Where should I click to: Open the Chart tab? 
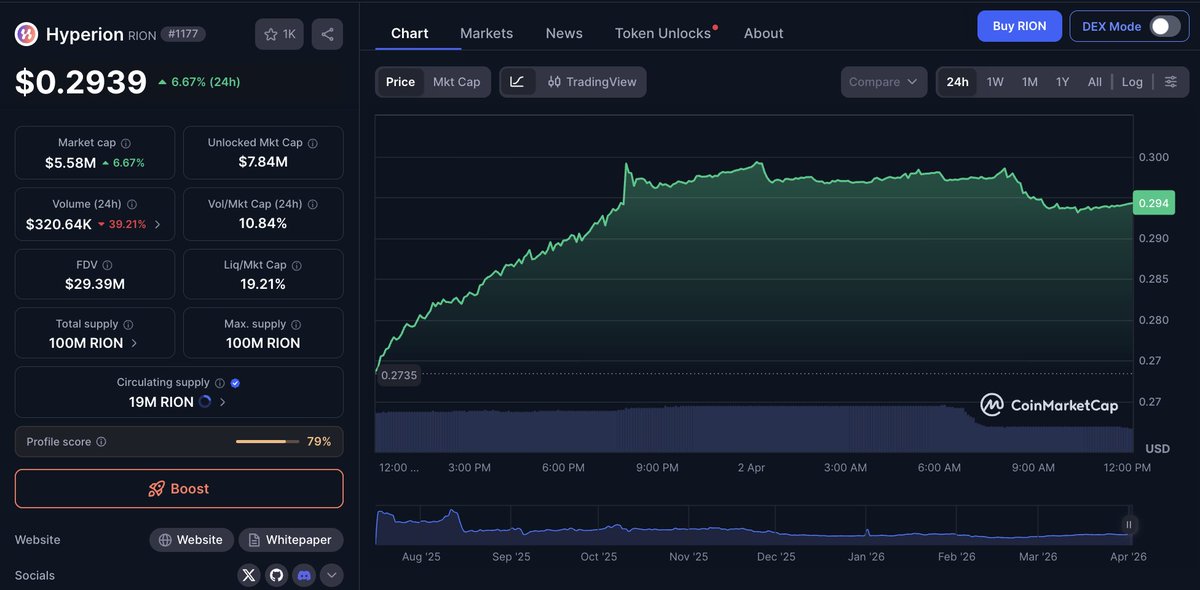tap(410, 33)
